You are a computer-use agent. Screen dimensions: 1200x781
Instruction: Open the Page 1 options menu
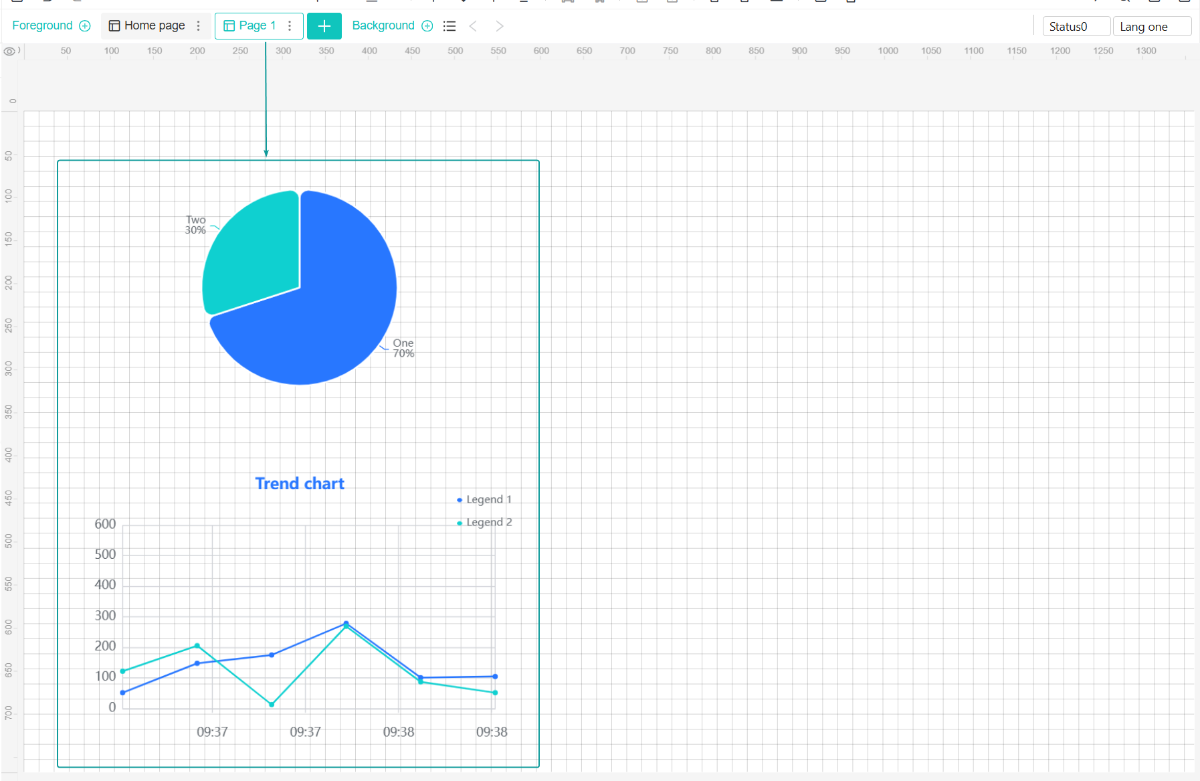tap(290, 26)
